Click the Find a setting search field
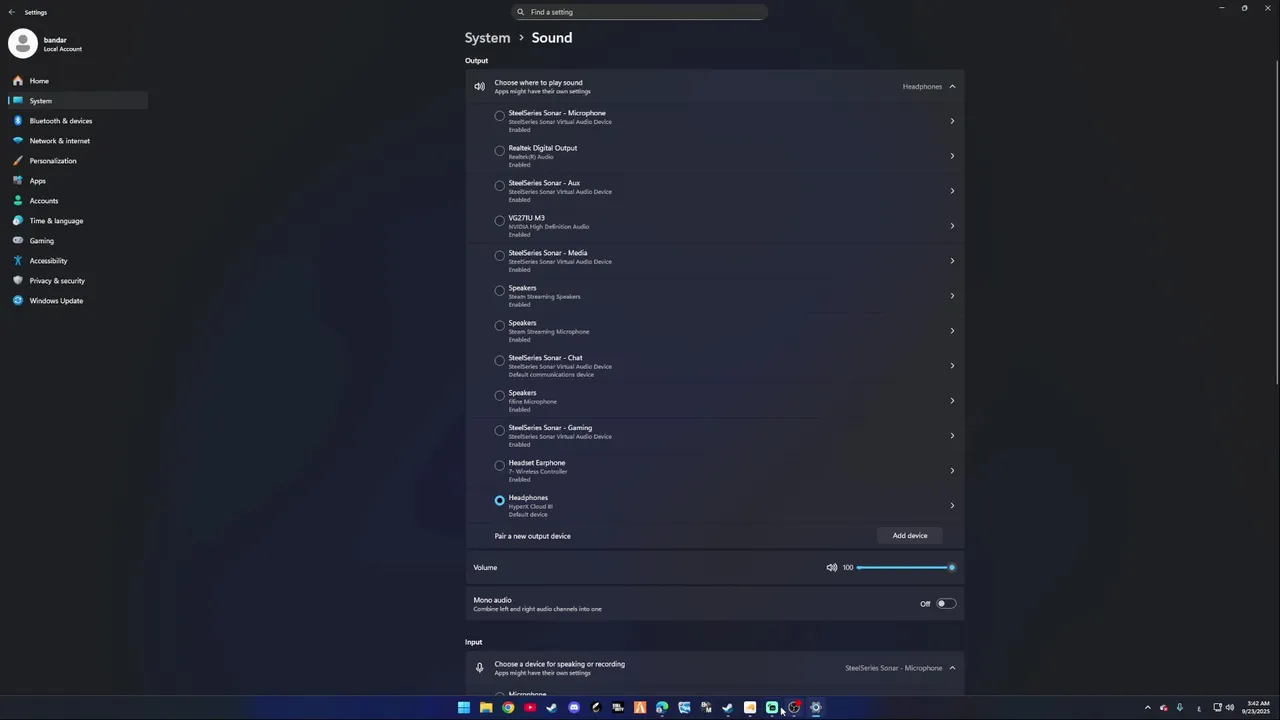This screenshot has height=720, width=1280. (639, 12)
